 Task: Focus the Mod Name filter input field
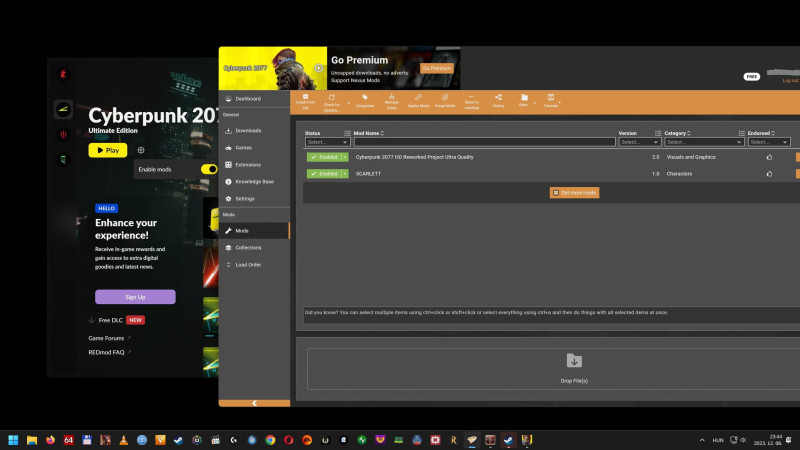tap(485, 142)
